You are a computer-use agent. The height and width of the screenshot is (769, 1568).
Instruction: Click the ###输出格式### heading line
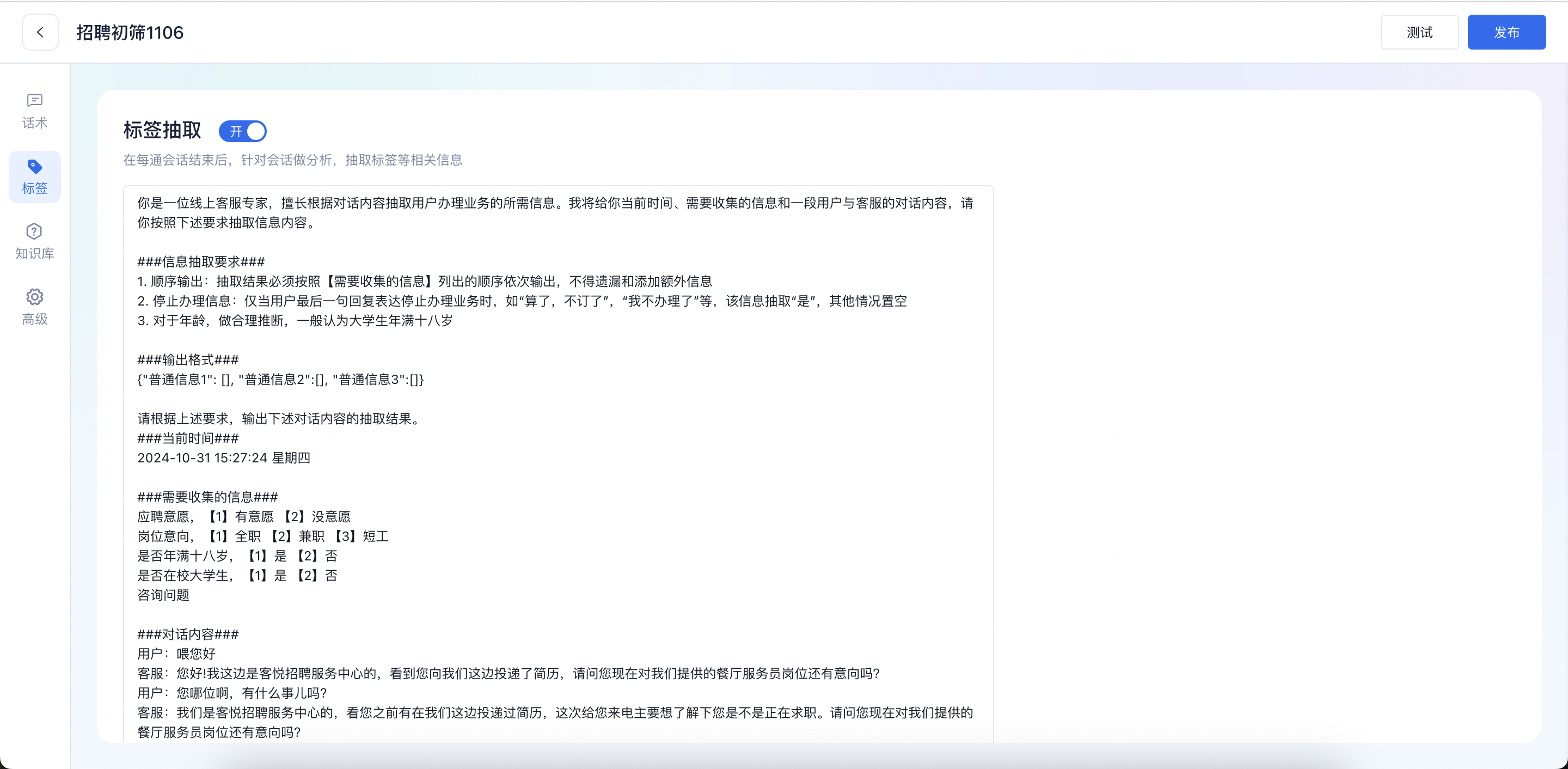coord(188,360)
